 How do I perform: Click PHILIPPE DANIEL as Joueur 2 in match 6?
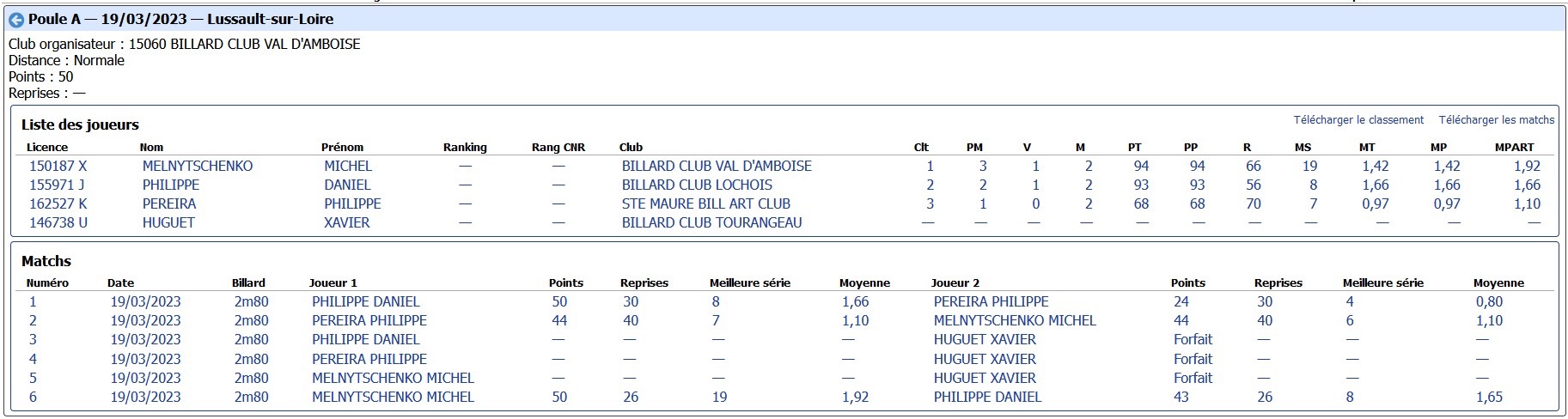point(987,397)
